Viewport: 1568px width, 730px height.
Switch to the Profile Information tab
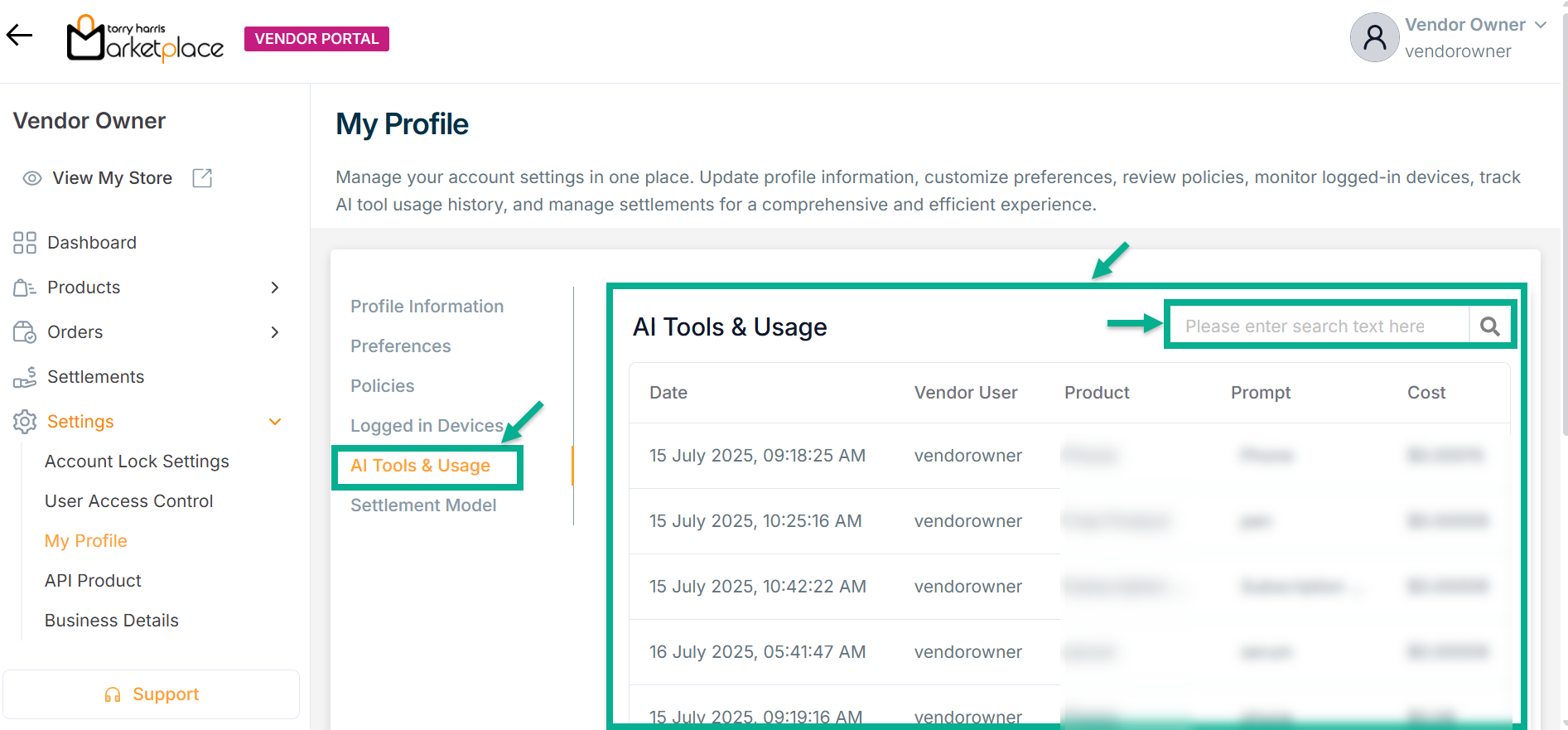coord(427,307)
